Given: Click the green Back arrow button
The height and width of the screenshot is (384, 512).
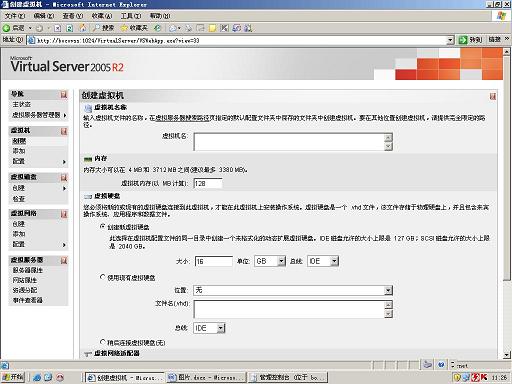Looking at the screenshot, I should pos(6,28).
